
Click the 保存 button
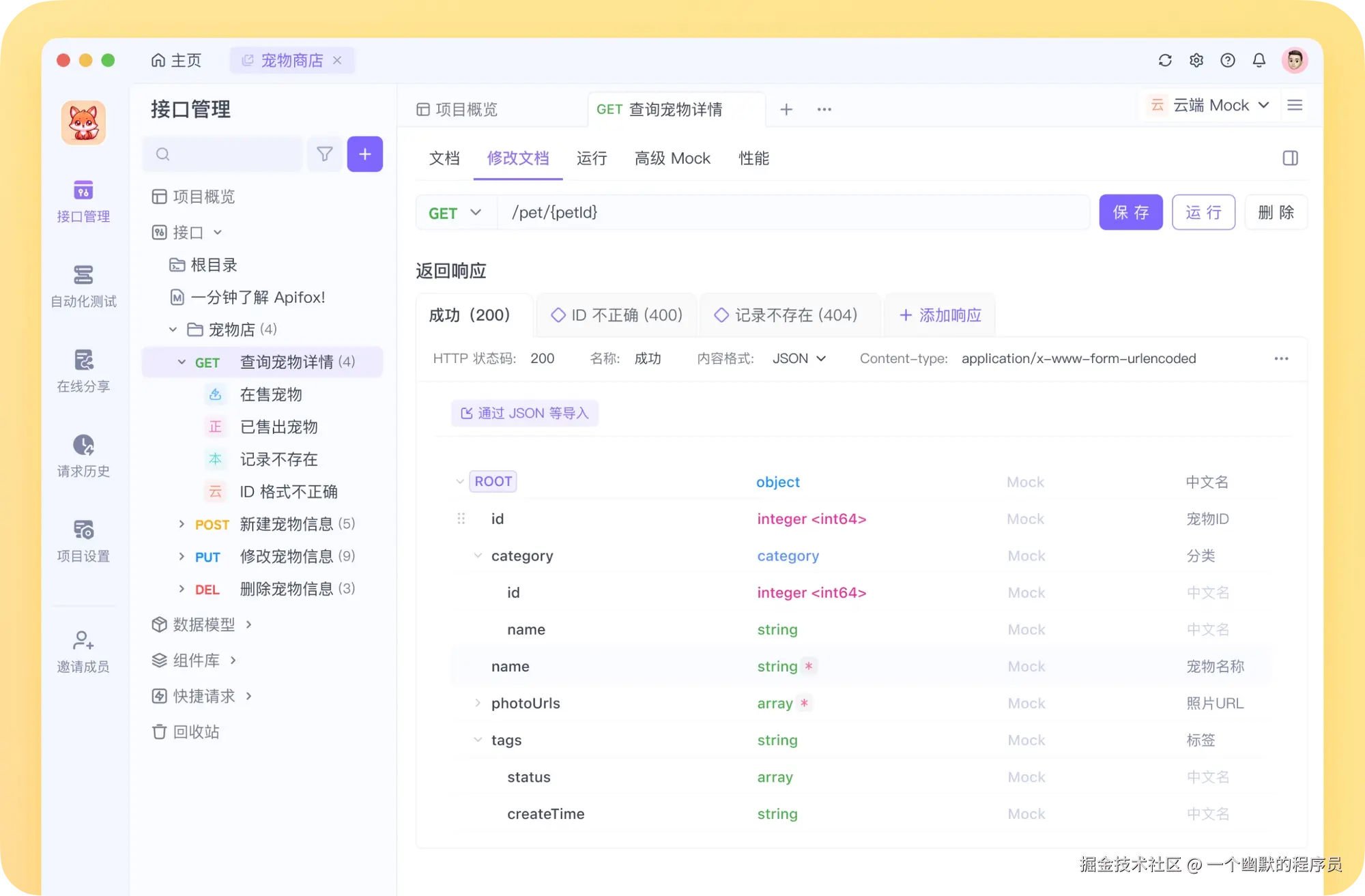pyautogui.click(x=1130, y=212)
